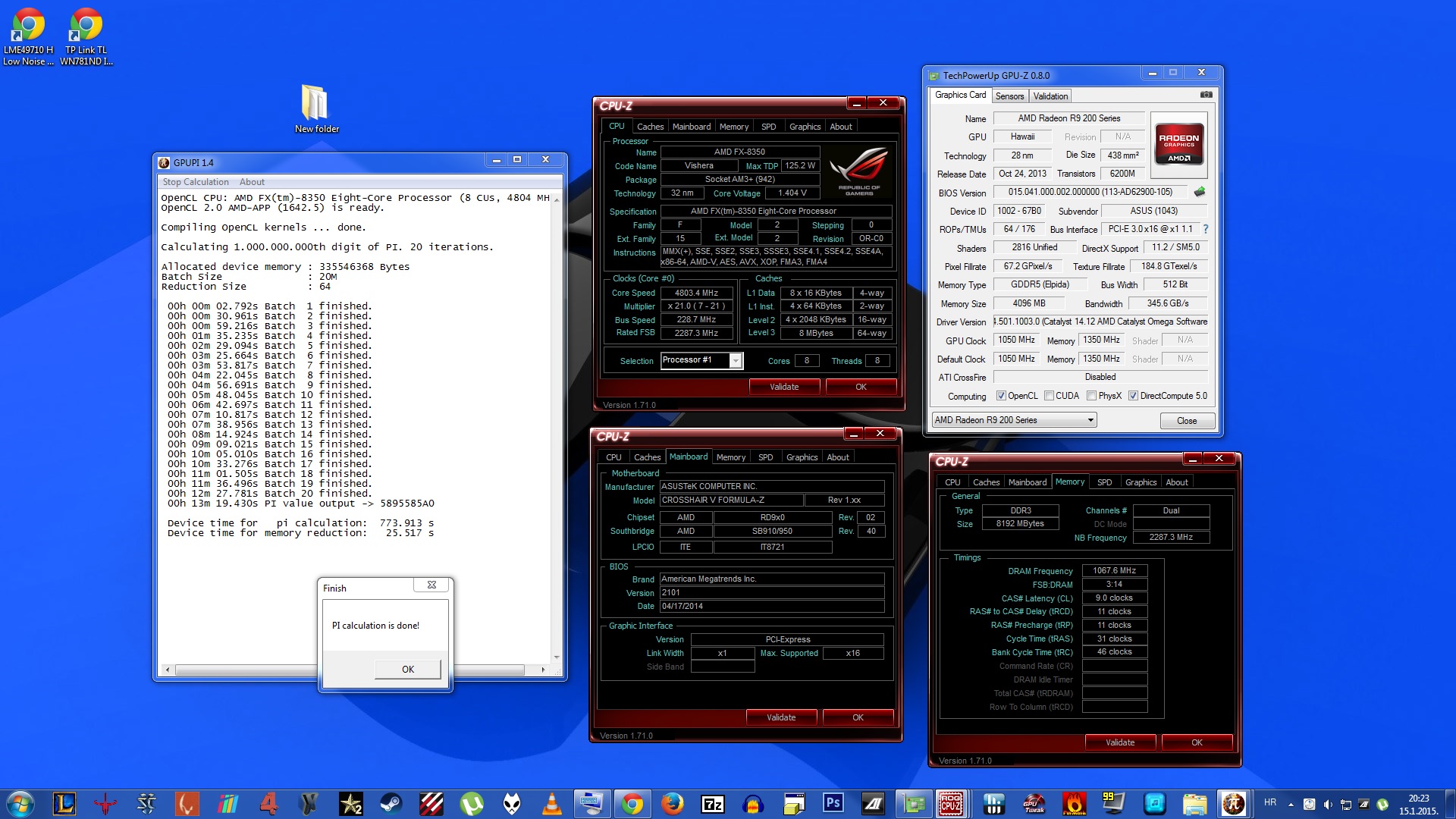Open League of Legends from taskbar
This screenshot has width=1456, height=819.
(64, 803)
